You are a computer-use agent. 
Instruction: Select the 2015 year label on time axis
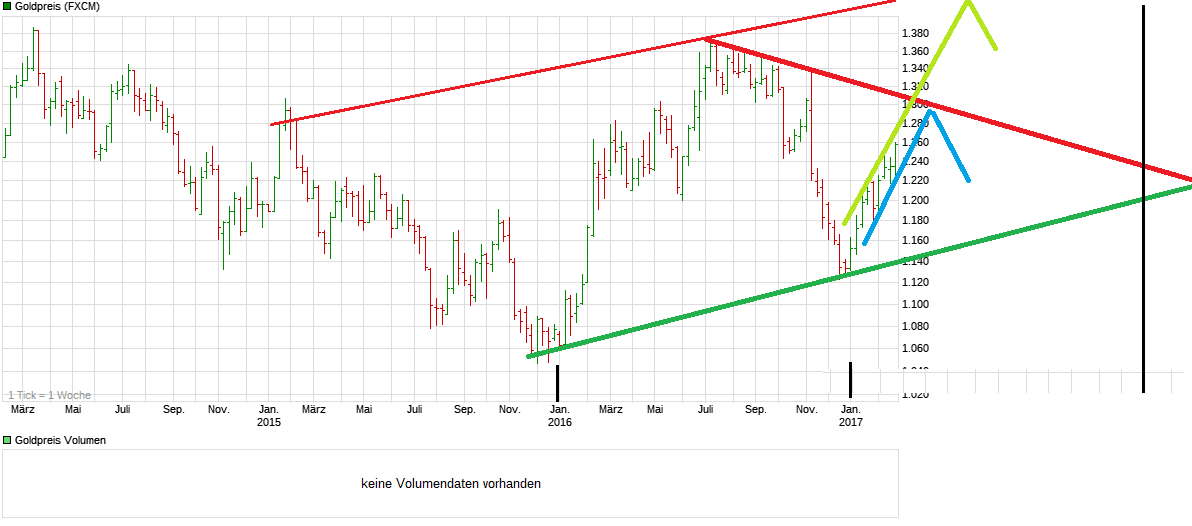tap(269, 422)
